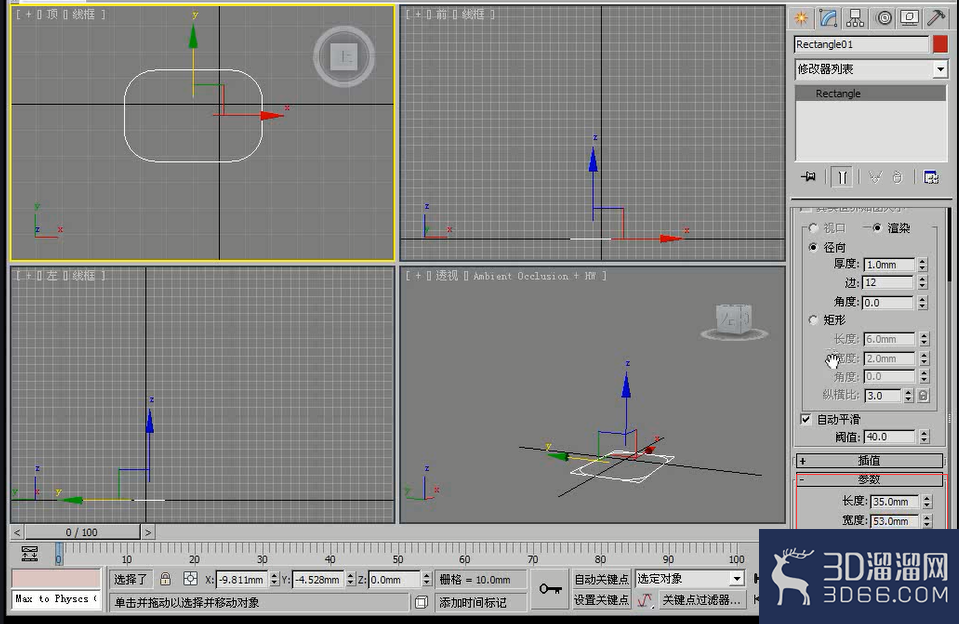
Task: Click the set keys key icon
Action: tap(550, 589)
